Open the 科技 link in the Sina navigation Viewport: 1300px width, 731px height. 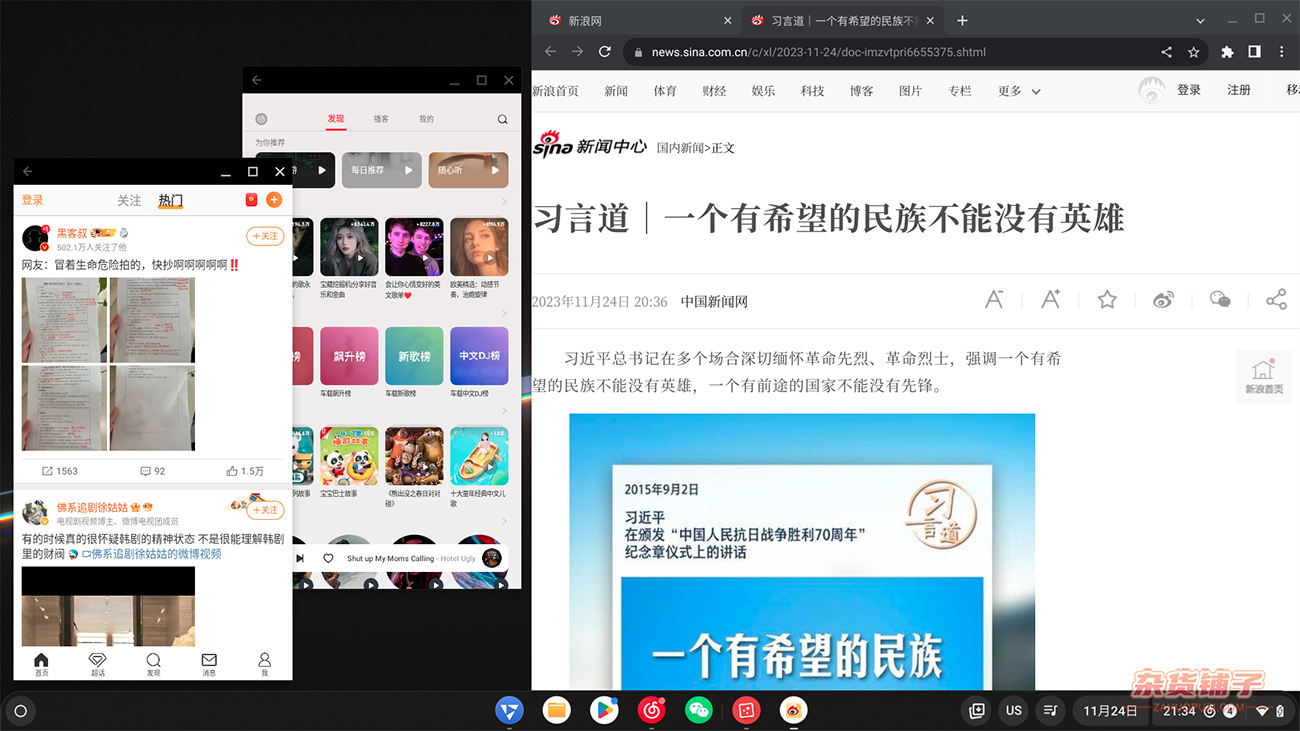tap(812, 91)
